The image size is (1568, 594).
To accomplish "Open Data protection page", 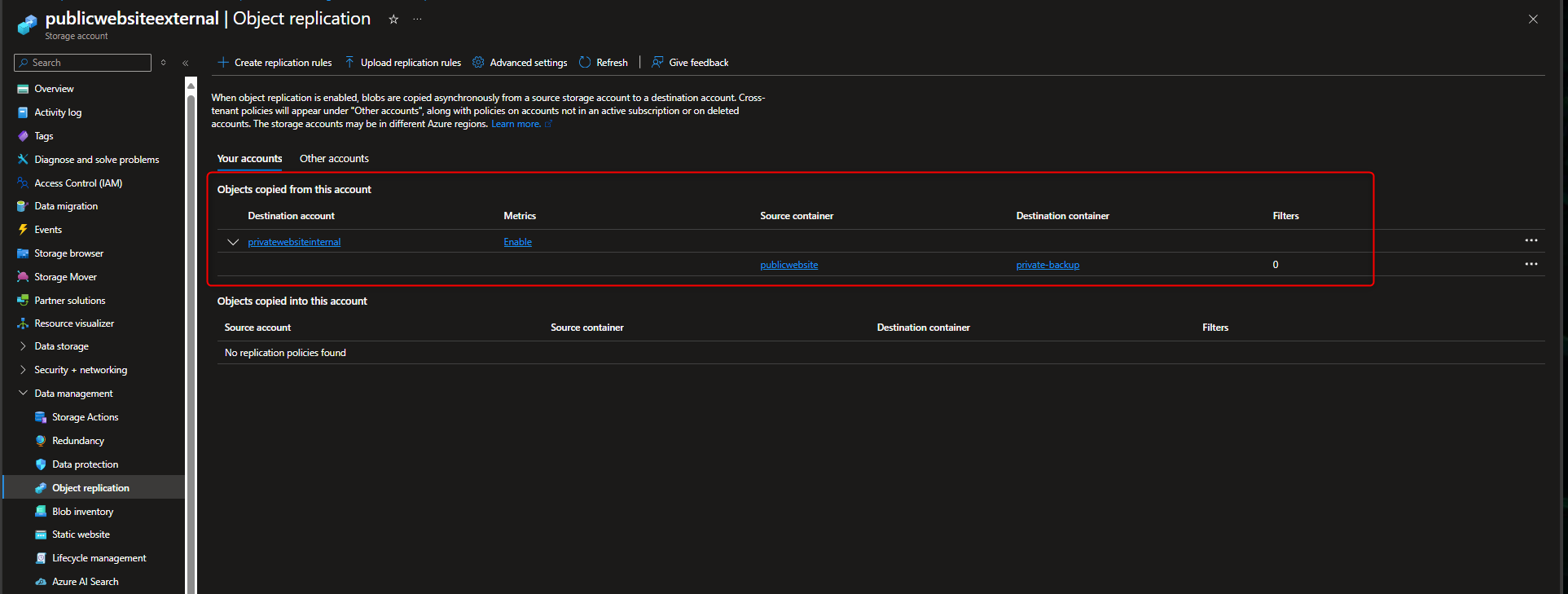I will (x=85, y=464).
